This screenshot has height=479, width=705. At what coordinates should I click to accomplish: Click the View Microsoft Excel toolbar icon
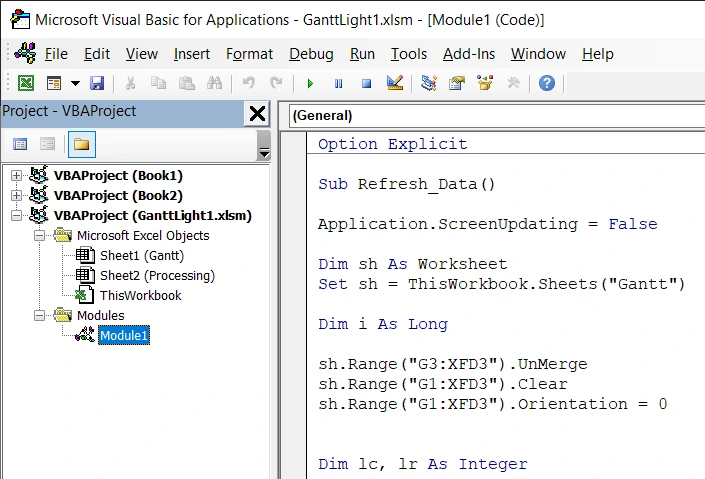[x=26, y=83]
